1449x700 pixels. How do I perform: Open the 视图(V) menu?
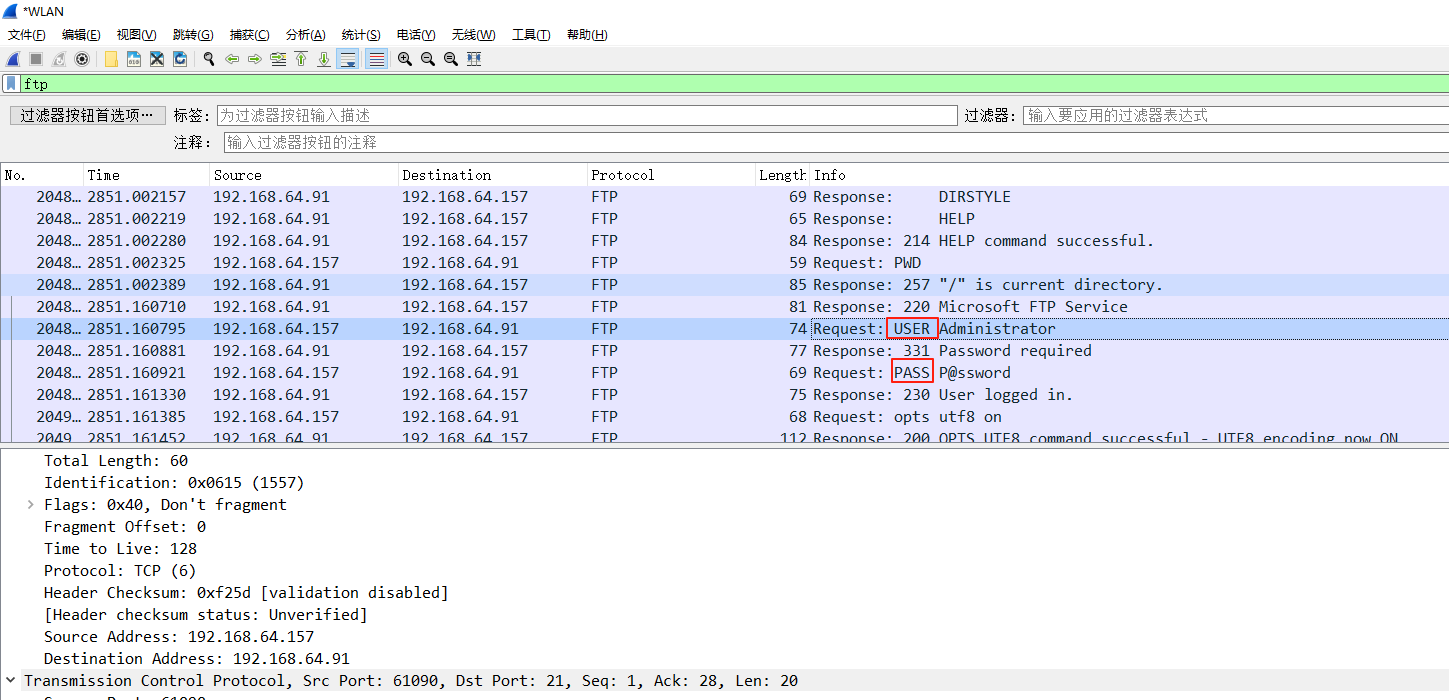click(x=137, y=35)
